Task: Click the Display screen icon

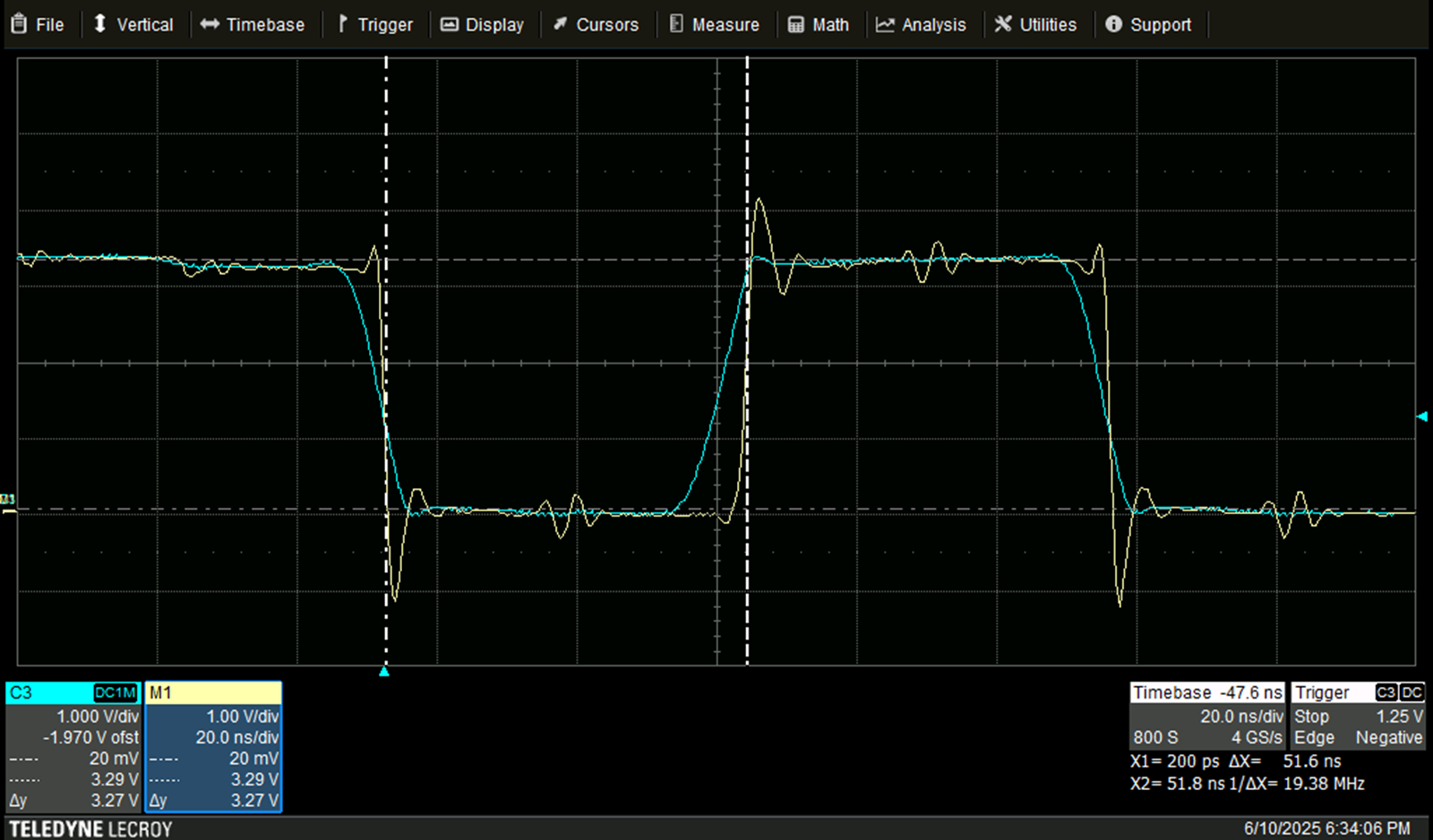Action: click(449, 24)
